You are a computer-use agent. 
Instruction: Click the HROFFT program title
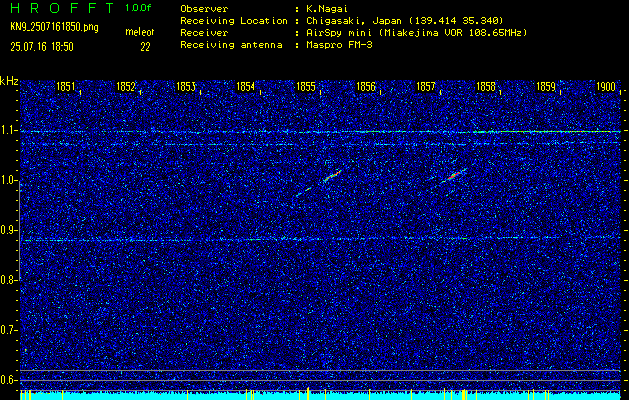62,8
